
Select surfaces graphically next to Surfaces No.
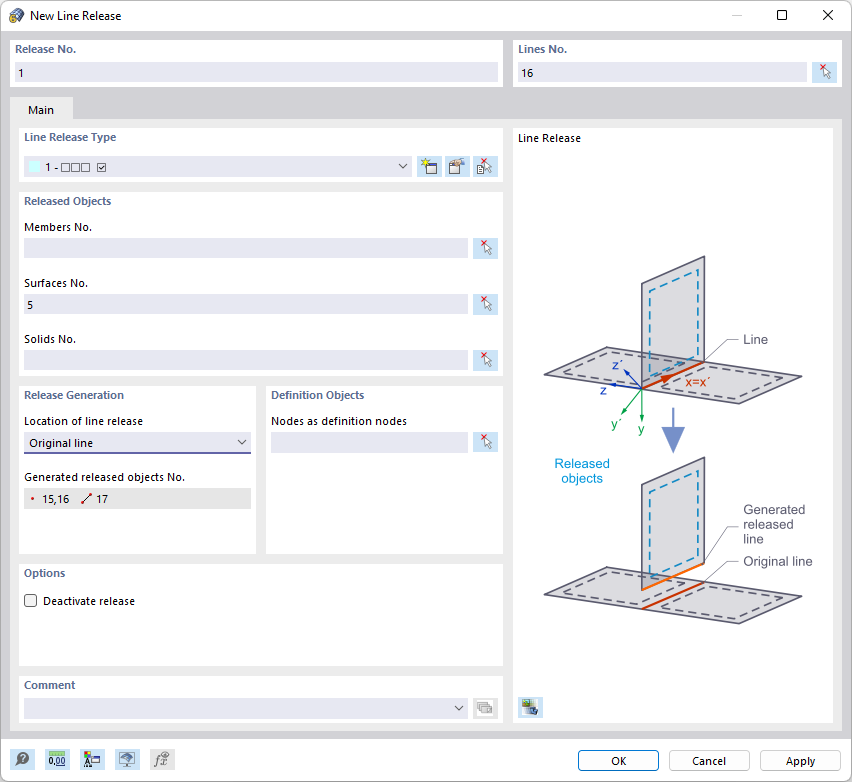click(x=485, y=303)
